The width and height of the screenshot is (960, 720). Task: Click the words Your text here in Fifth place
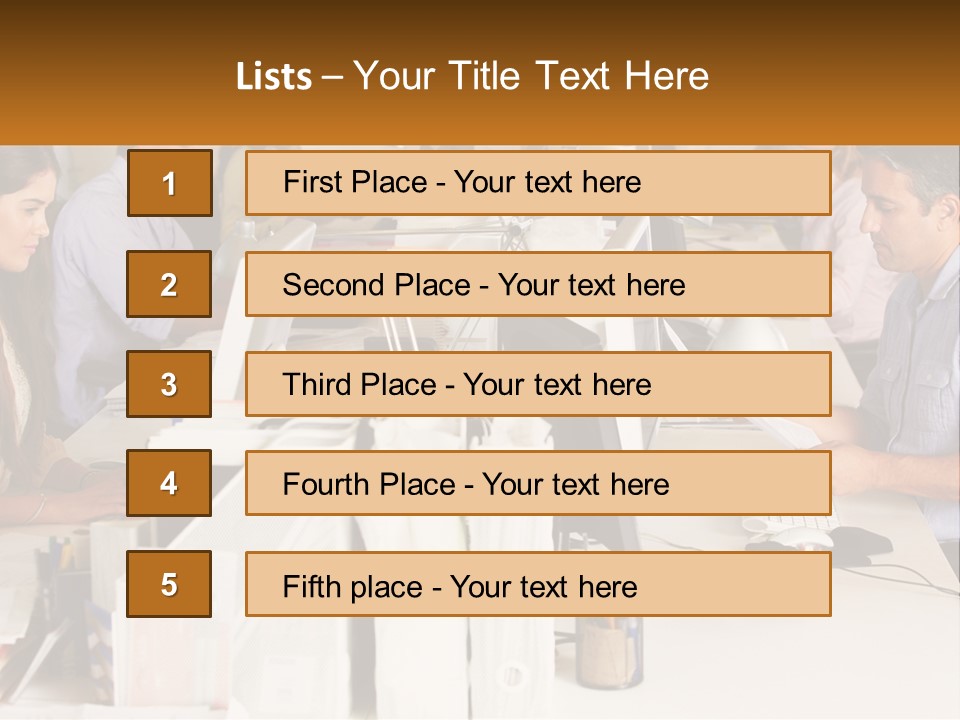[x=544, y=587]
